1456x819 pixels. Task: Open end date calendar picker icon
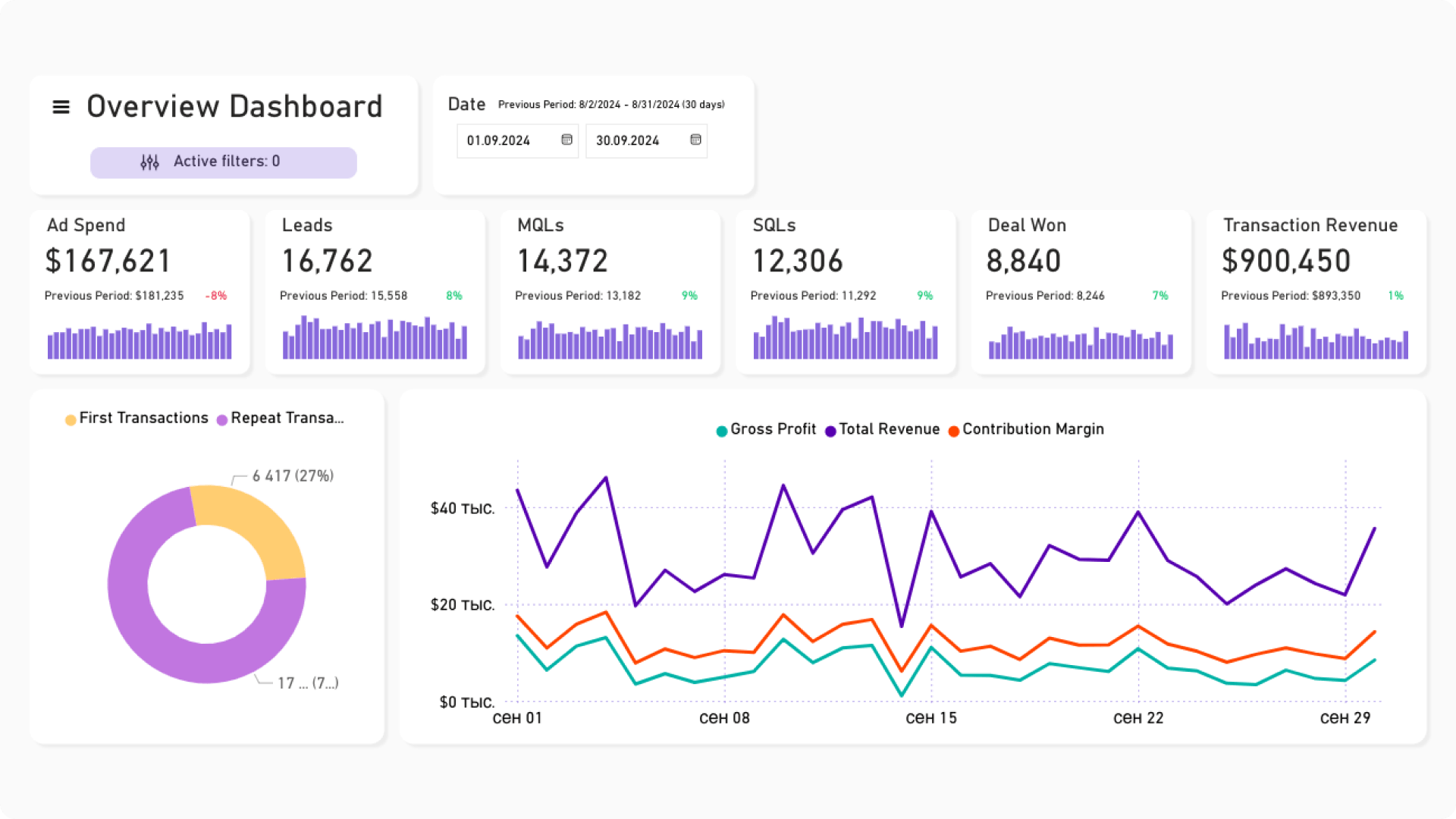tap(695, 140)
